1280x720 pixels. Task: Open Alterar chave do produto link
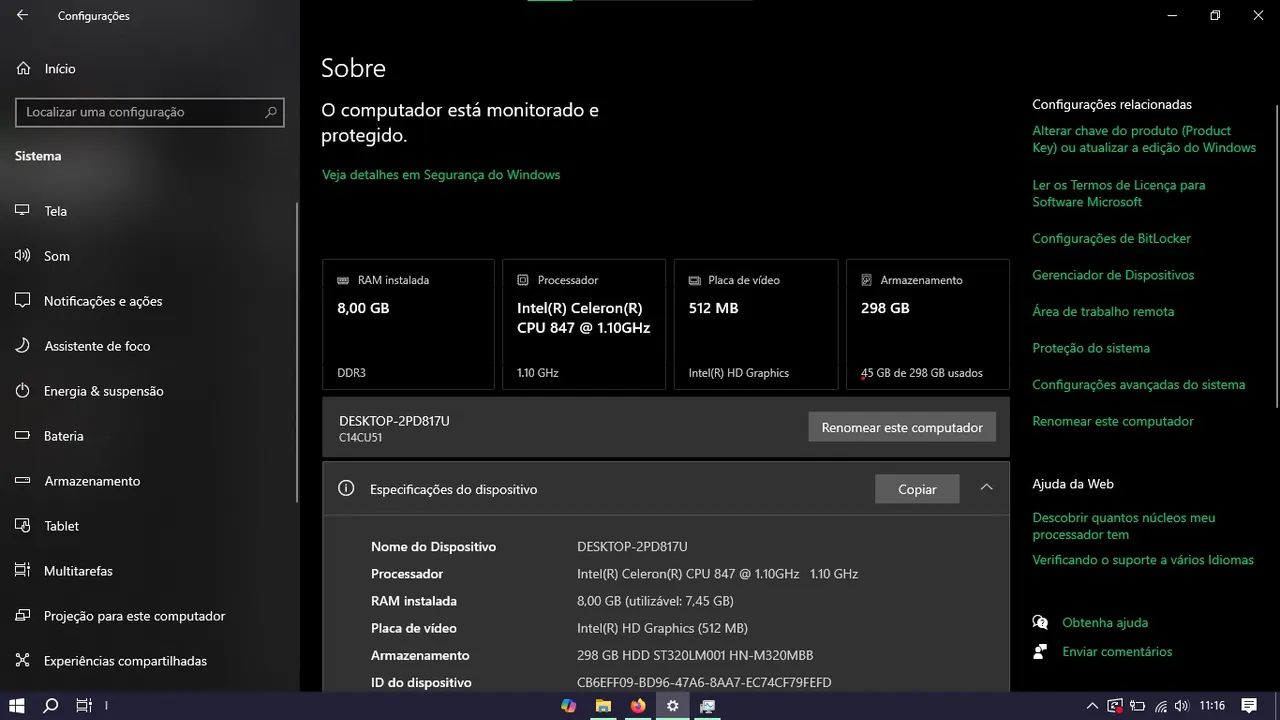pos(1144,139)
